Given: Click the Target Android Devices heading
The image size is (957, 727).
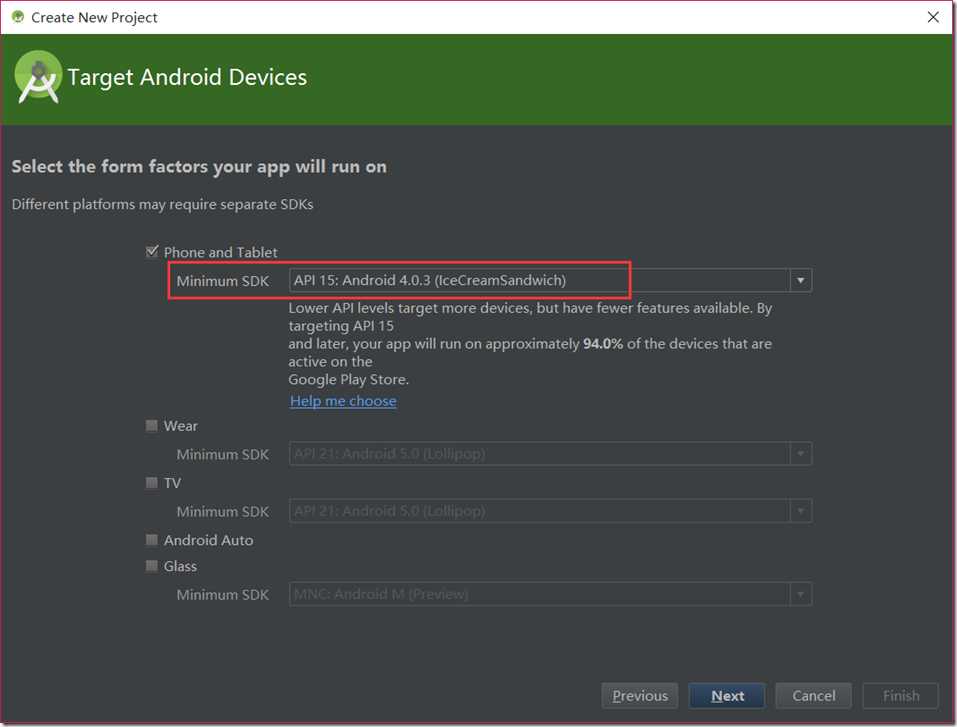Looking at the screenshot, I should click(x=187, y=78).
